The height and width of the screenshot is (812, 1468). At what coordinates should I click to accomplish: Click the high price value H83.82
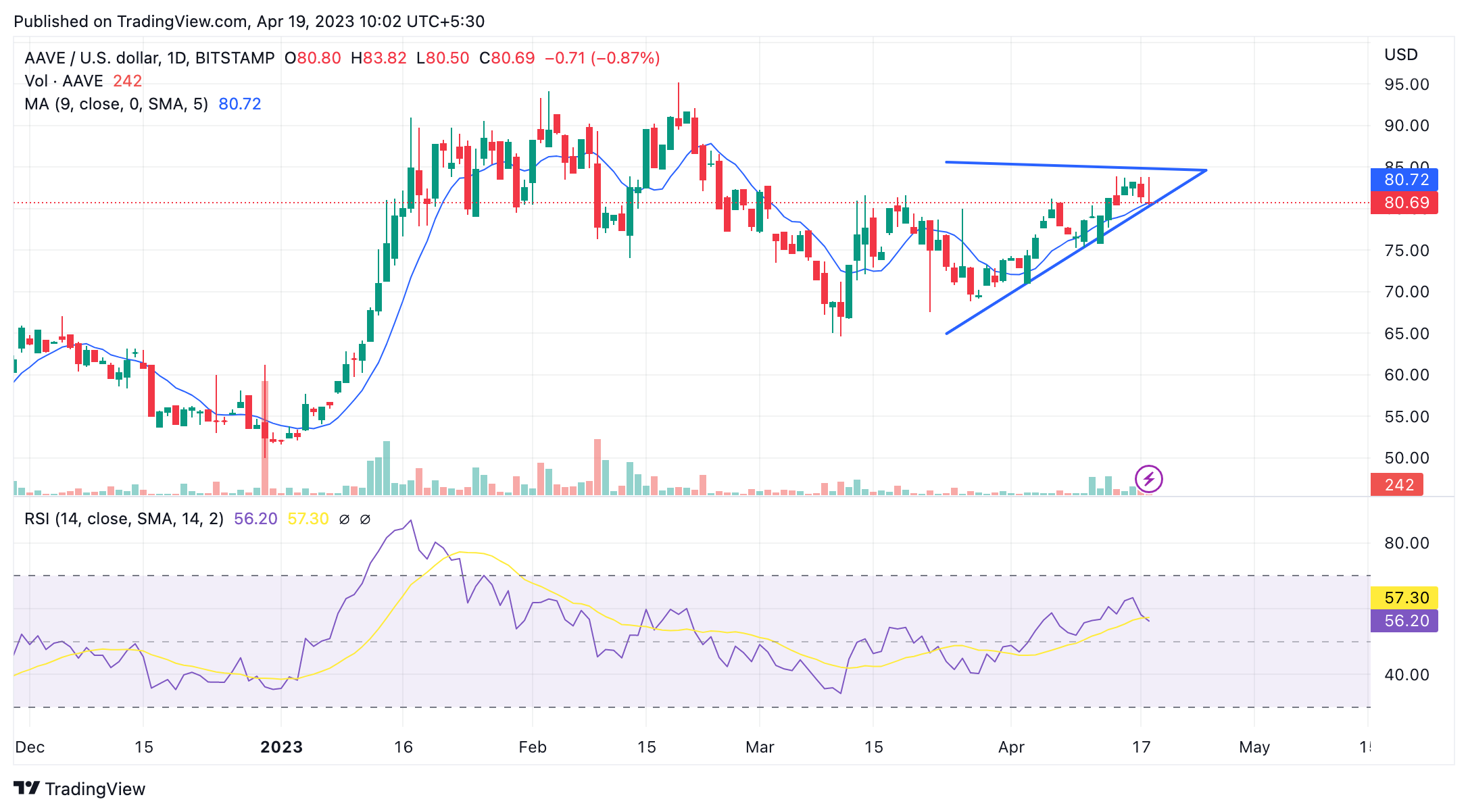coord(378,58)
